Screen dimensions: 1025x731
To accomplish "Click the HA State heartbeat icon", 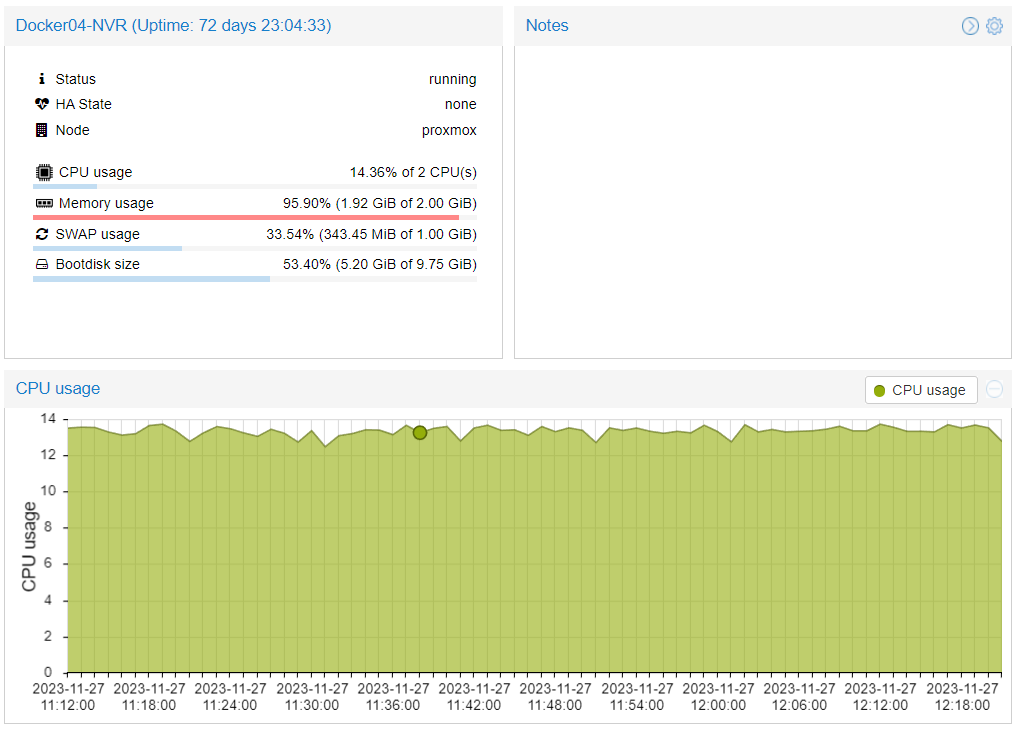I will coord(42,104).
